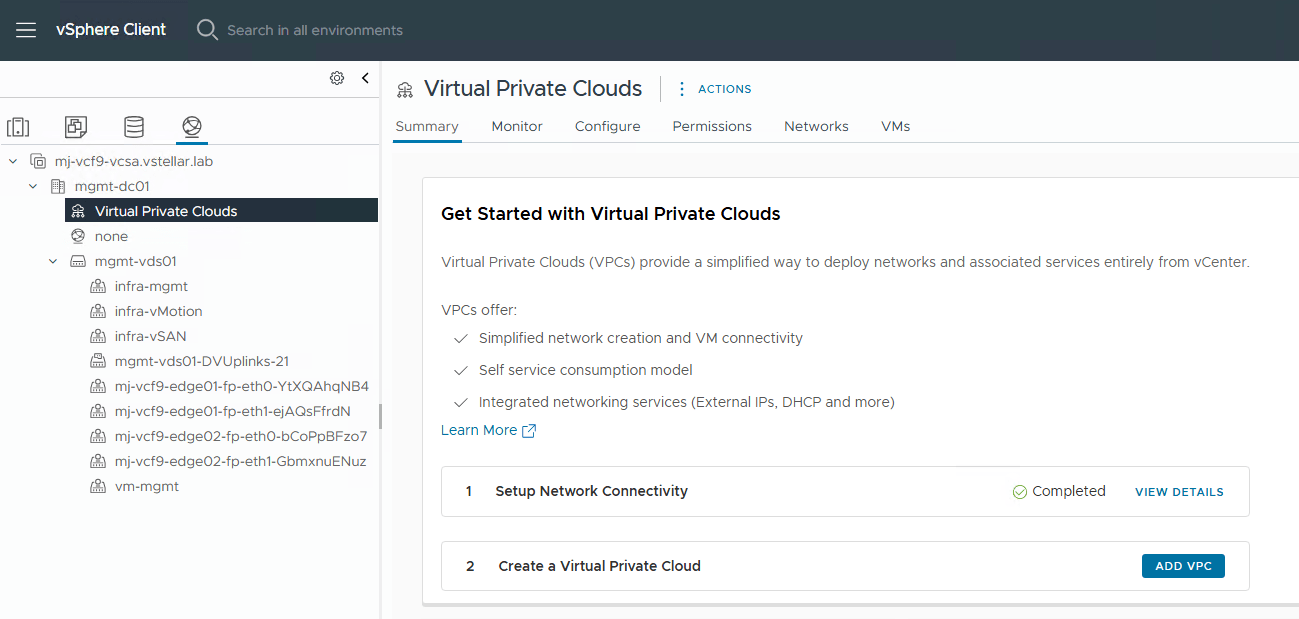Click the port group icon for vm-mgmt
The width and height of the screenshot is (1299, 619).
click(98, 486)
